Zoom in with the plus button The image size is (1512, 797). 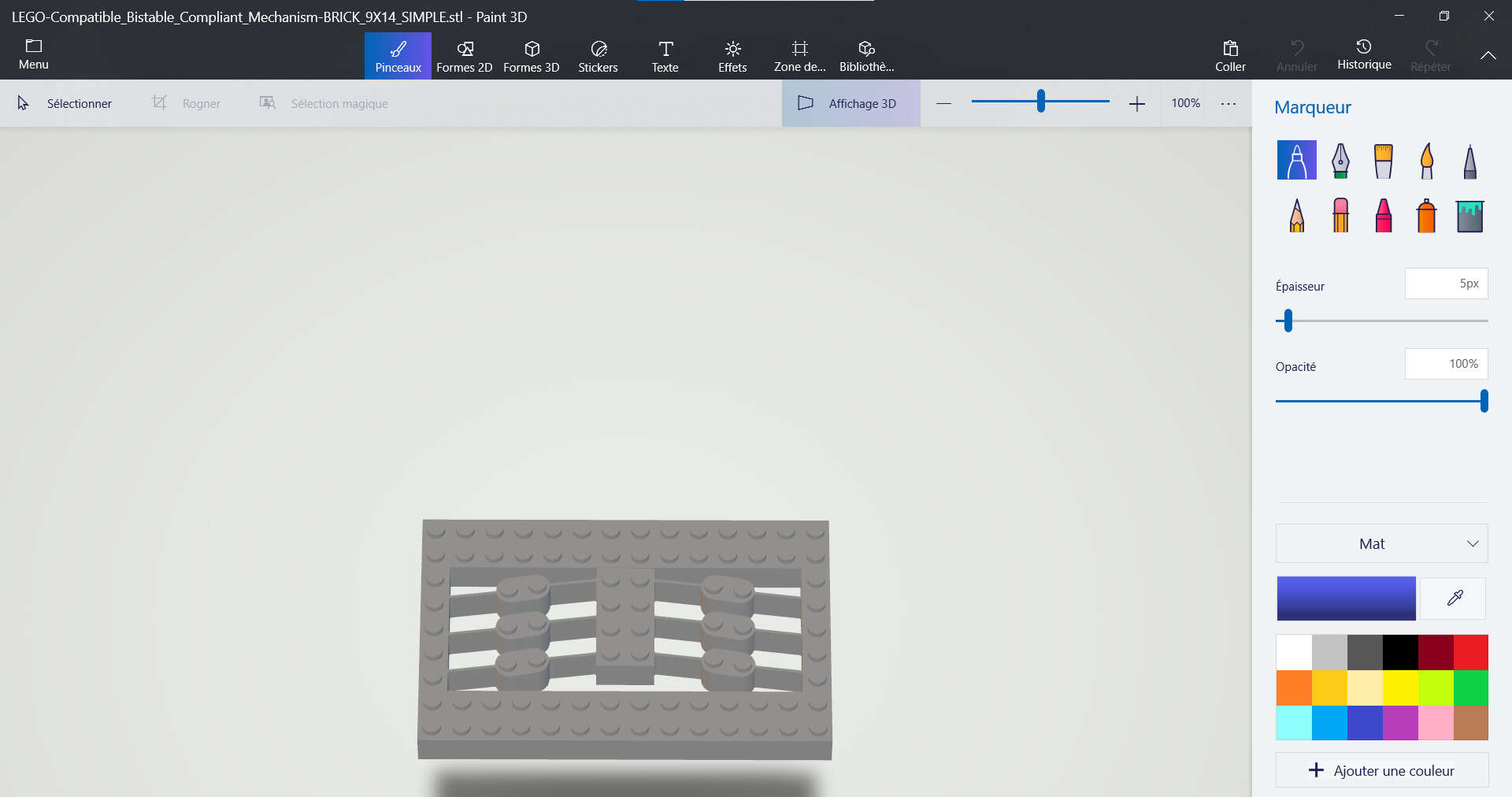click(1136, 103)
